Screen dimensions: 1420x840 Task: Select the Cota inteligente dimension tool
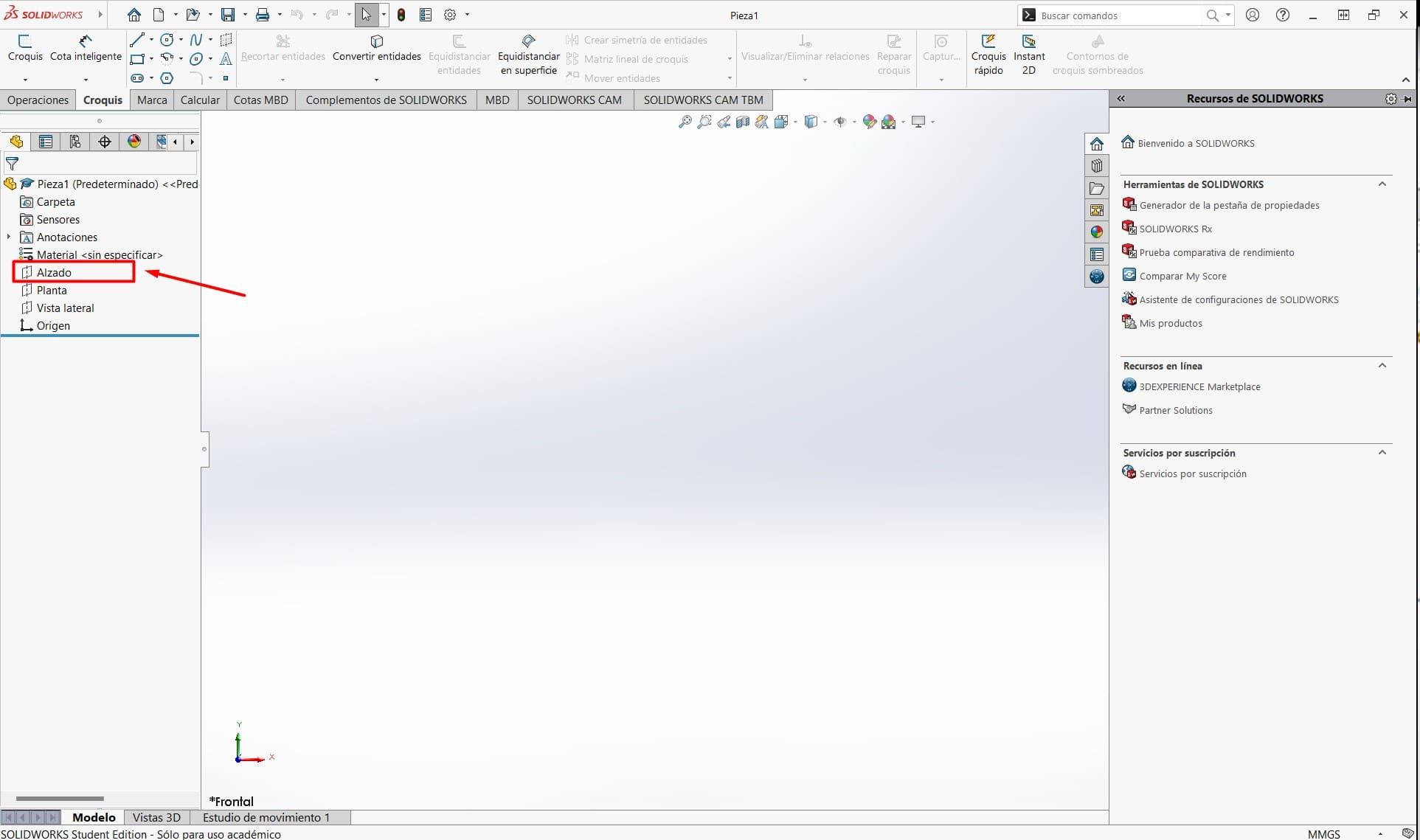(x=86, y=41)
